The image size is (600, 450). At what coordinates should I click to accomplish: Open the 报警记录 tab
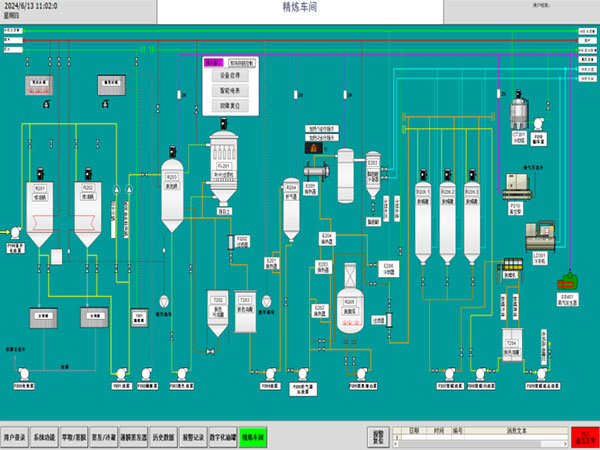click(196, 437)
